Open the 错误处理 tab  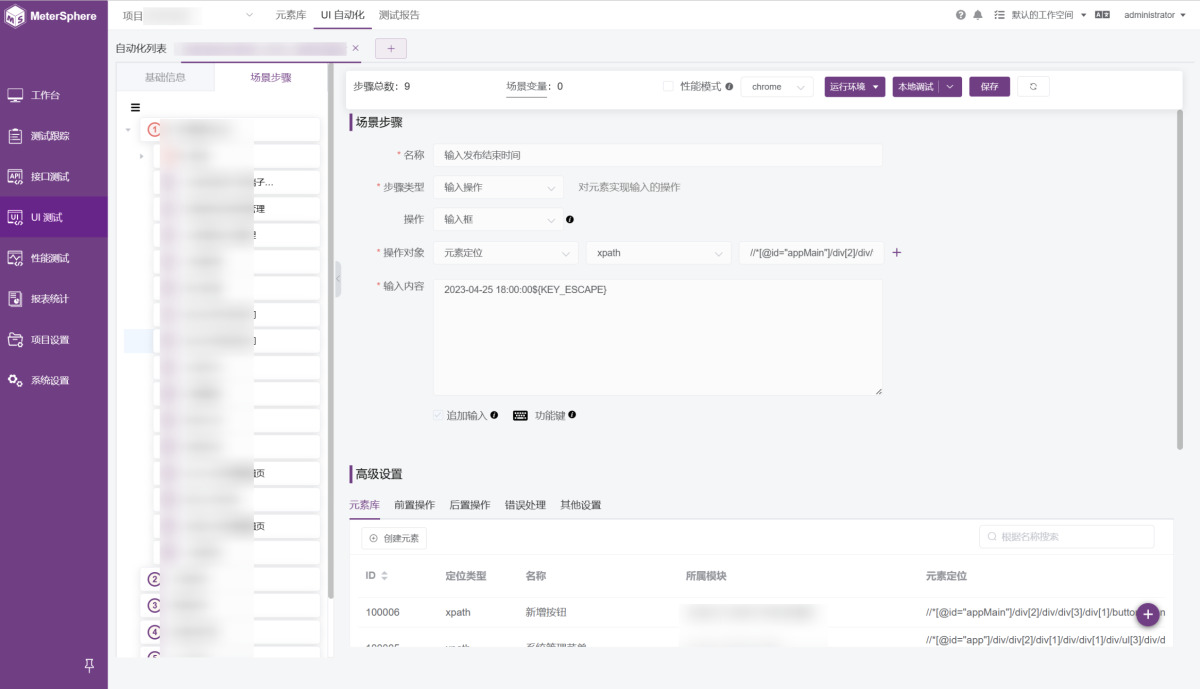[x=525, y=505]
